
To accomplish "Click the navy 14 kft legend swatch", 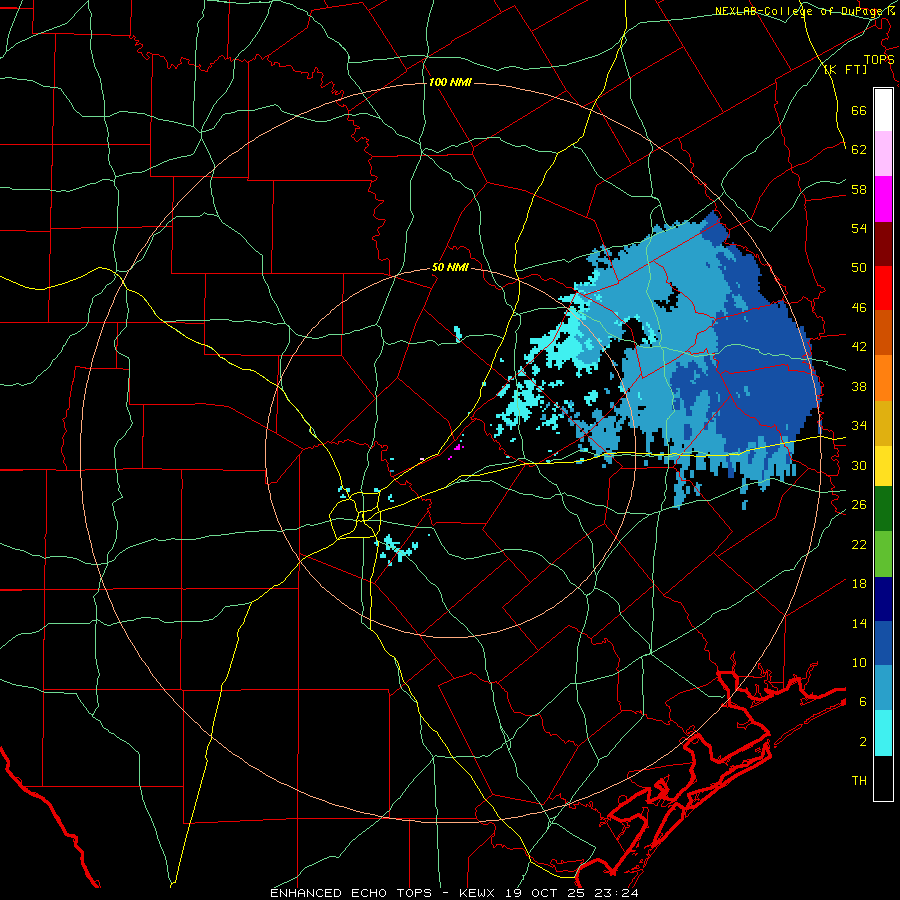I will 883,599.
